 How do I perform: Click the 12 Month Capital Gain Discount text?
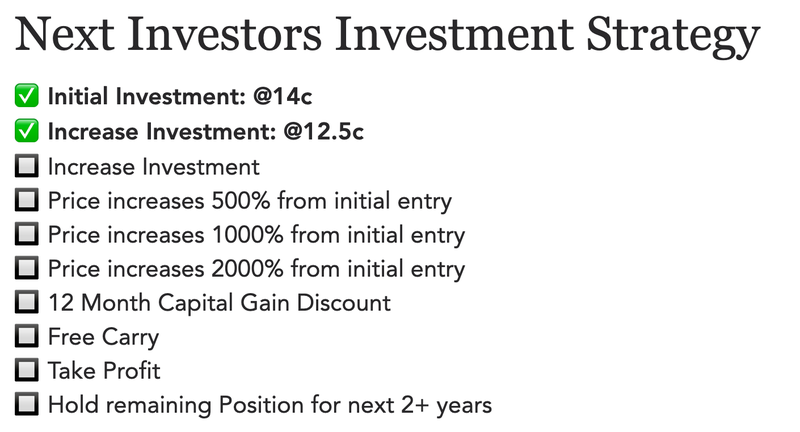[x=219, y=303]
